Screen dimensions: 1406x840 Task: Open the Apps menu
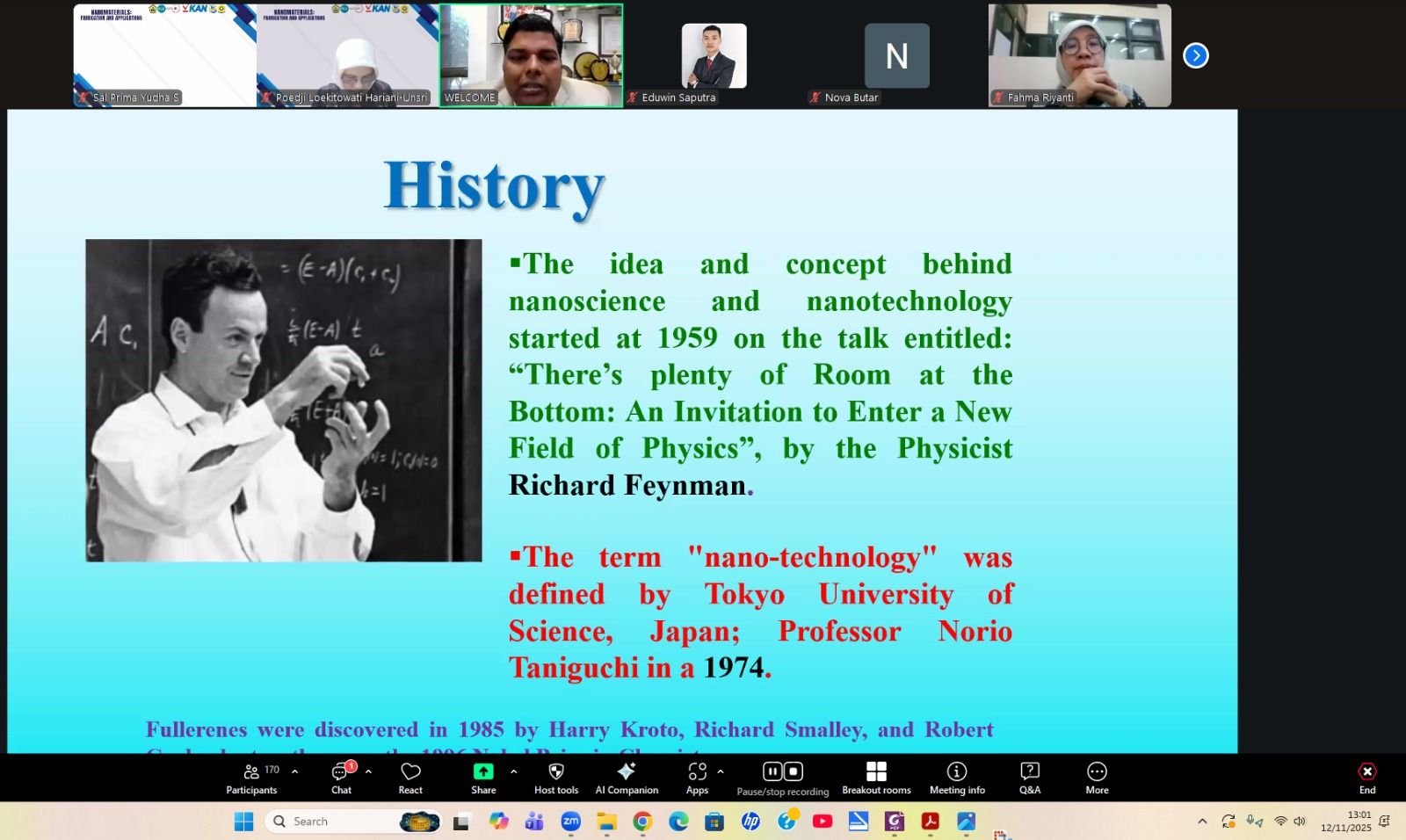697,777
